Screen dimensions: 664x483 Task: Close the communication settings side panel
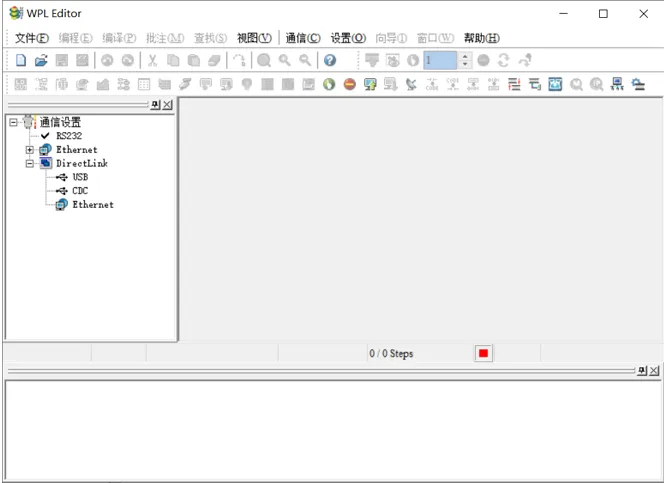(168, 105)
